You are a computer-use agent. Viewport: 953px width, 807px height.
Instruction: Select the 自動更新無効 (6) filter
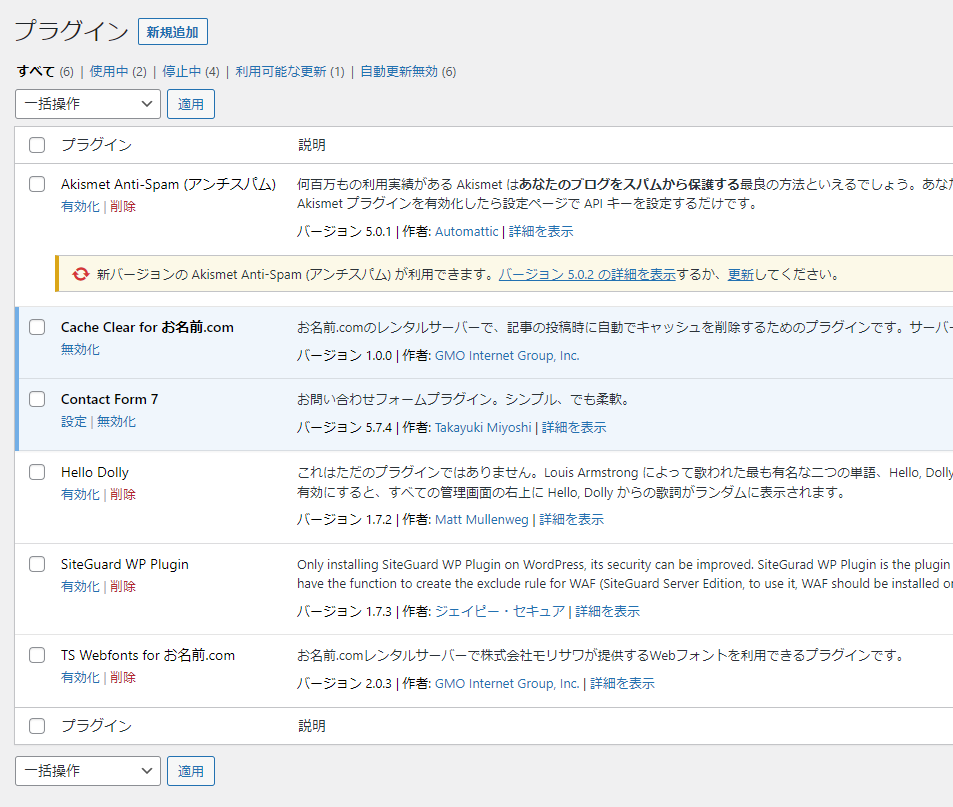[408, 72]
